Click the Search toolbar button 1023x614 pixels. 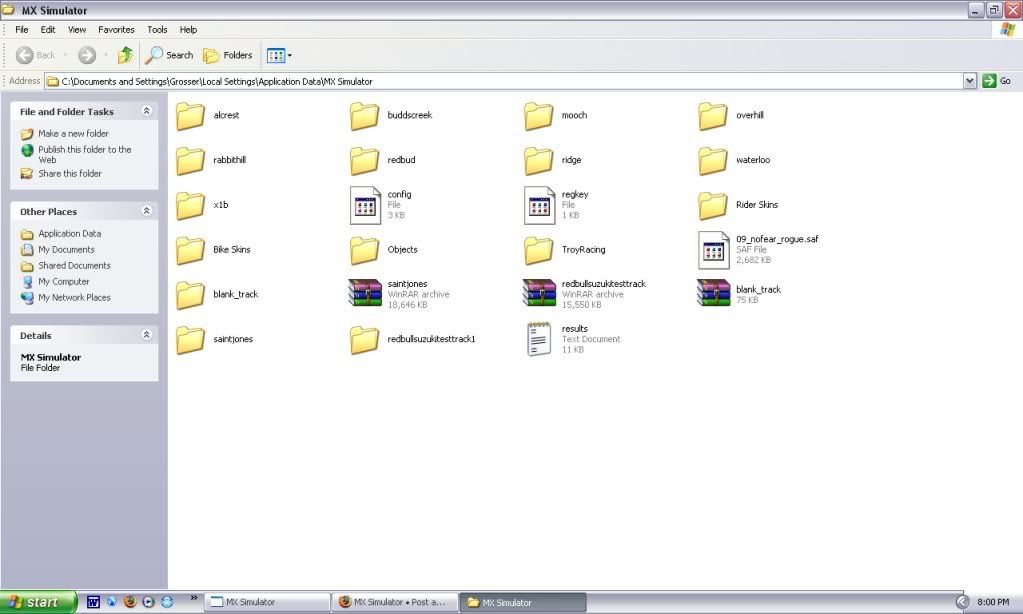pyautogui.click(x=169, y=55)
